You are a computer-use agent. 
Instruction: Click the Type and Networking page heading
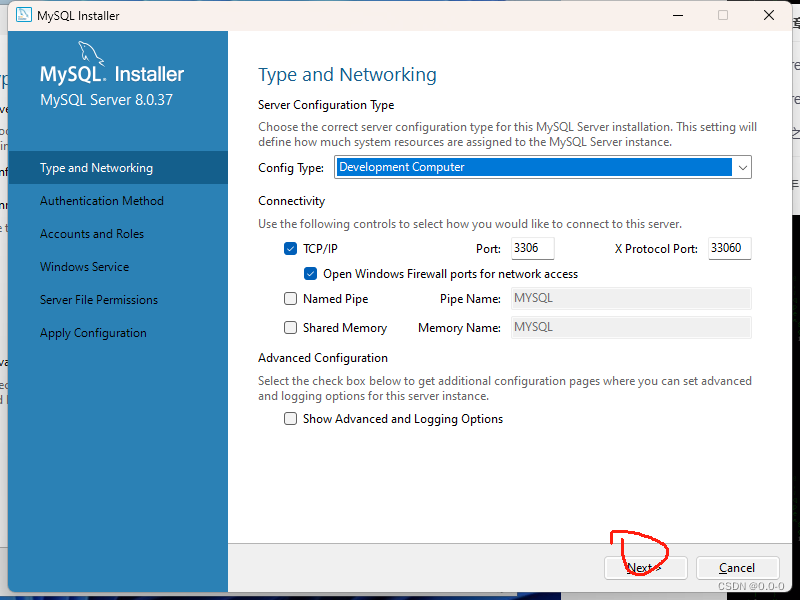coord(347,75)
